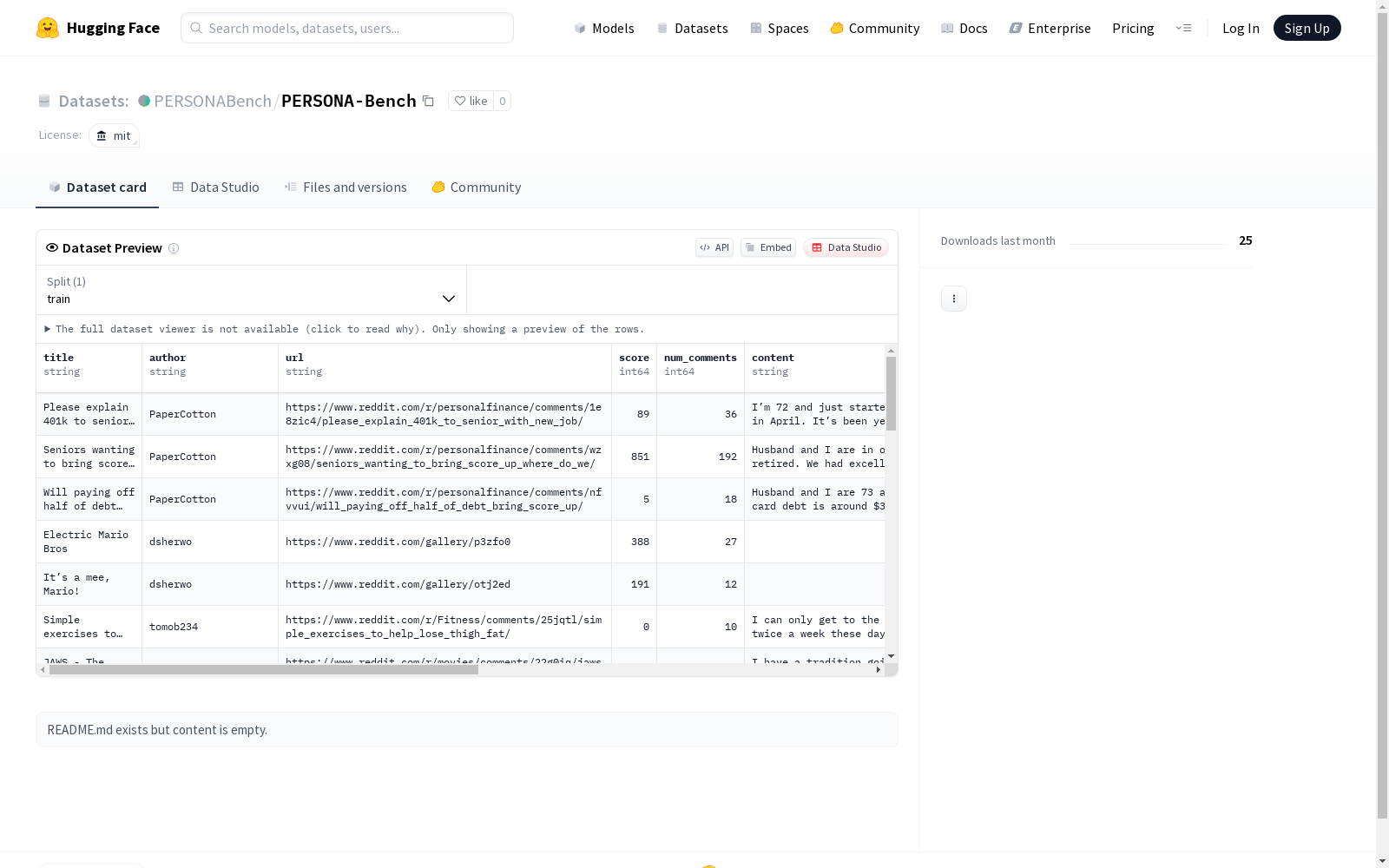Click the Sign Up button

(x=1307, y=28)
